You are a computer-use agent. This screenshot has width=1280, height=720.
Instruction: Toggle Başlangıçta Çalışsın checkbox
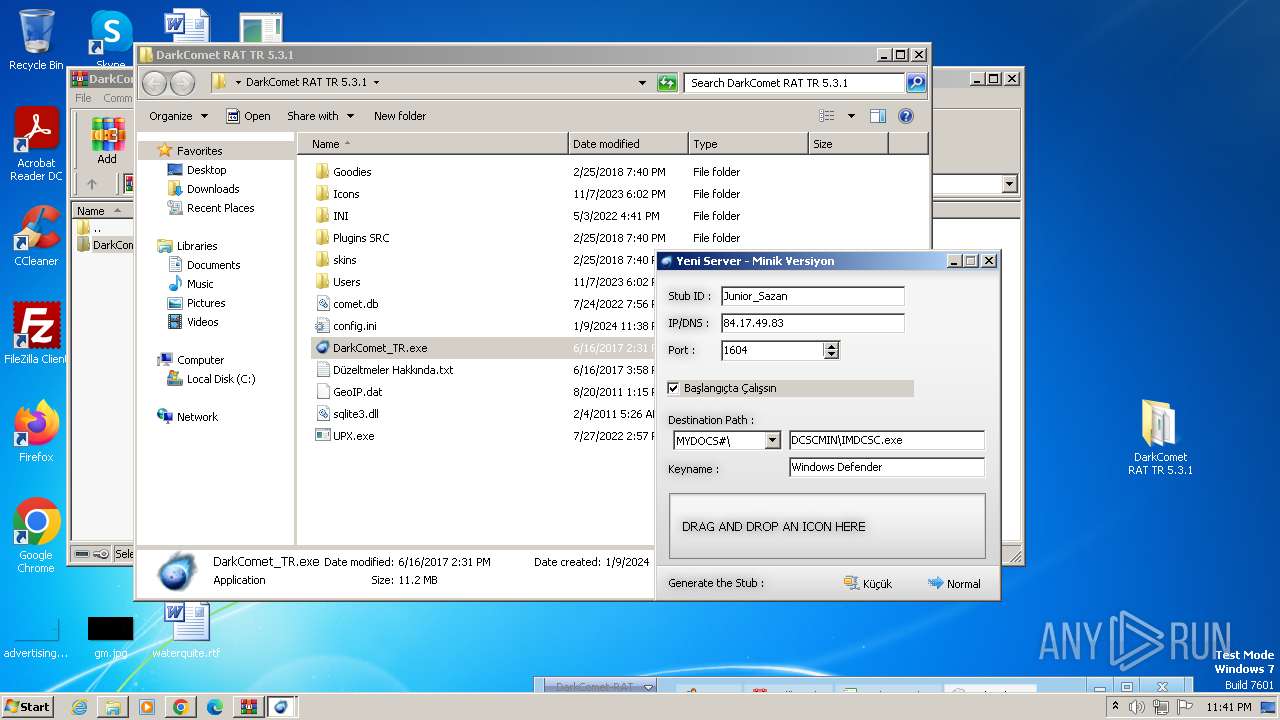click(x=673, y=388)
